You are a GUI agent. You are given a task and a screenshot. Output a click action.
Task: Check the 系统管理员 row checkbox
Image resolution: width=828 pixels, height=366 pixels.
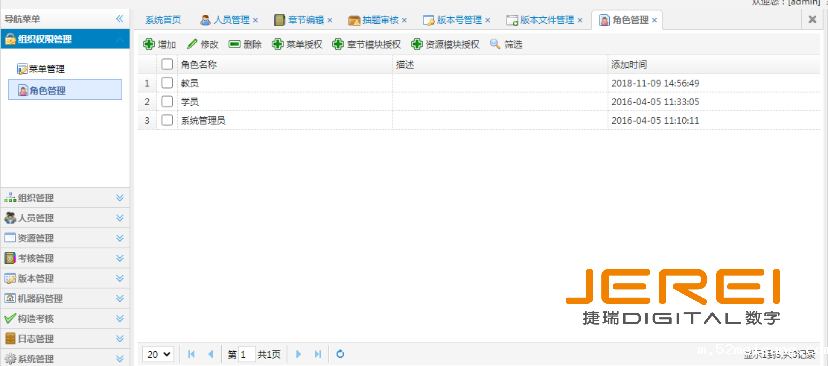[x=167, y=120]
